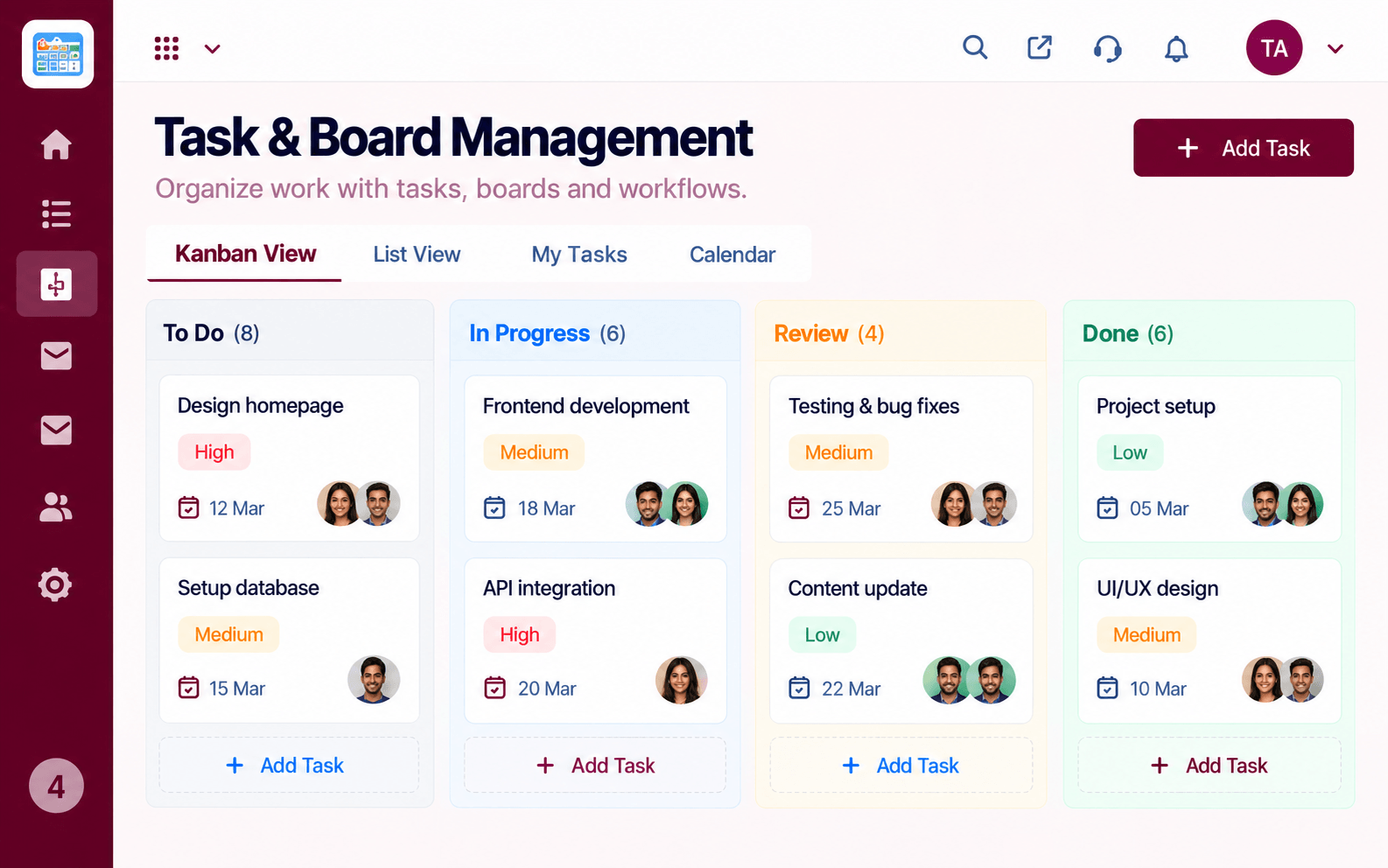1388x868 pixels.
Task: Click the app logo in the sidebar
Action: tap(58, 54)
